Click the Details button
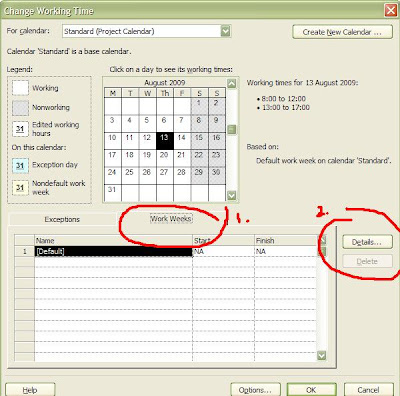This screenshot has height=396, width=400. [367, 242]
